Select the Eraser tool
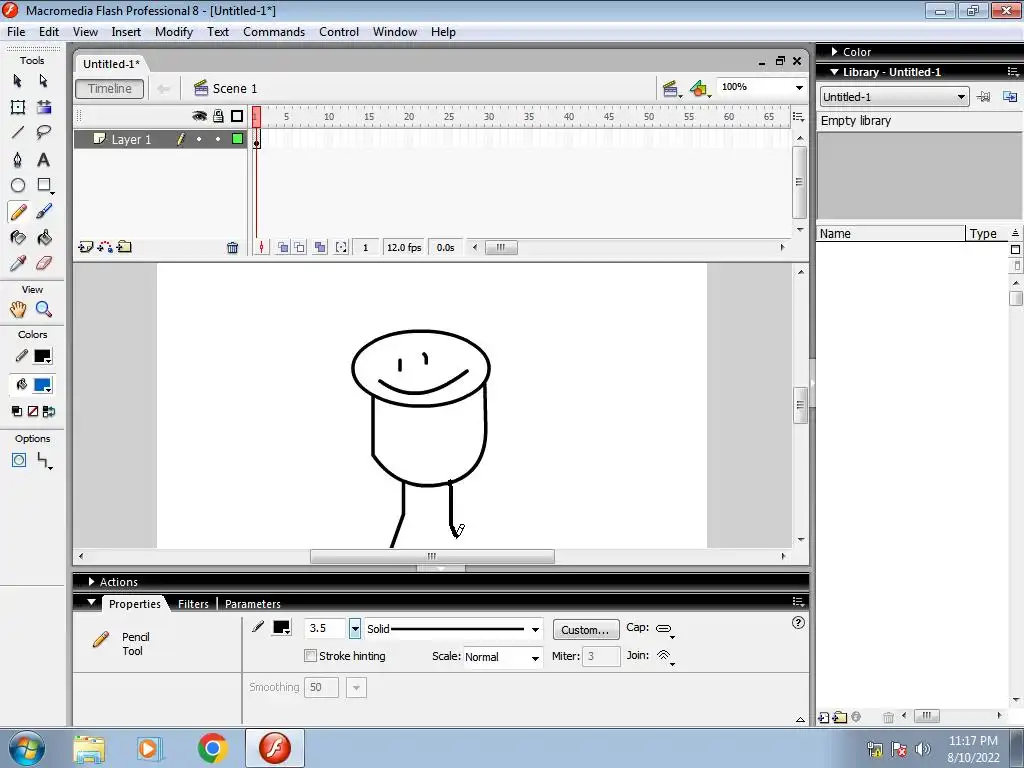The height and width of the screenshot is (768, 1024). 44,264
